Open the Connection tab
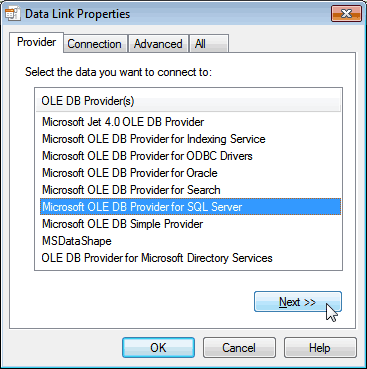The height and width of the screenshot is (369, 367). [95, 44]
